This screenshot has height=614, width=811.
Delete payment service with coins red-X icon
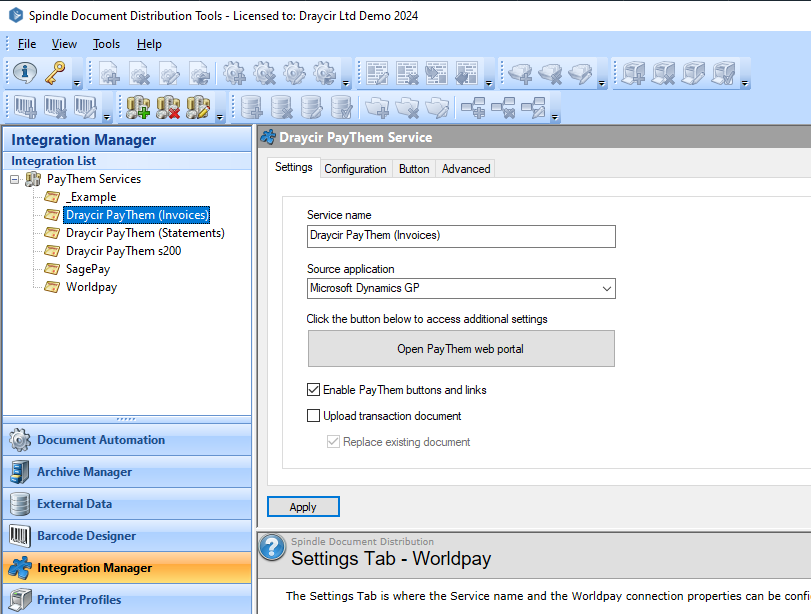(x=168, y=108)
